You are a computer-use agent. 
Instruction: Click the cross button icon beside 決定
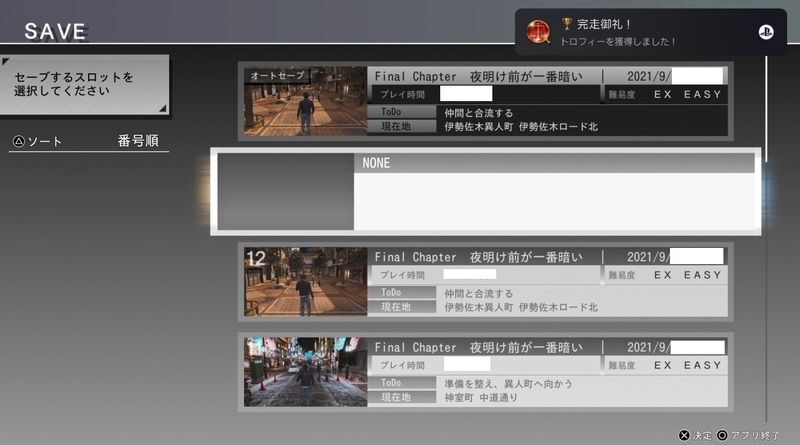point(683,436)
